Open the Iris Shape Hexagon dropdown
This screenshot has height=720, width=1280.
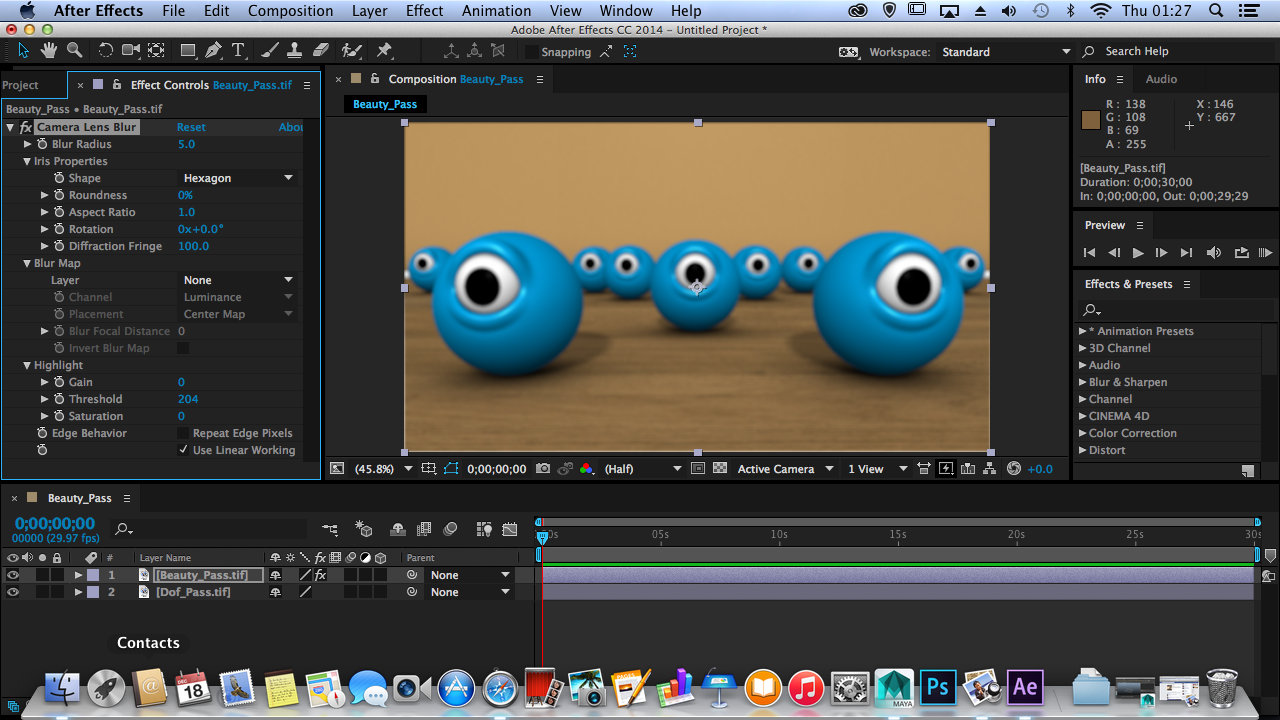click(238, 178)
